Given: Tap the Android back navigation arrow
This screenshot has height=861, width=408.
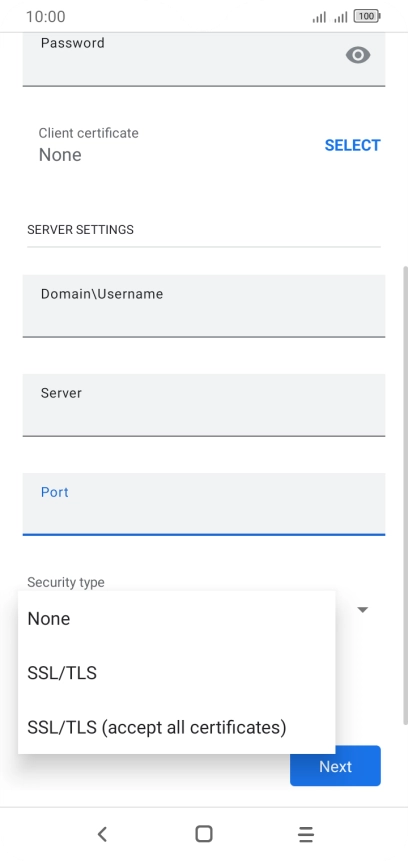Looking at the screenshot, I should tap(102, 834).
